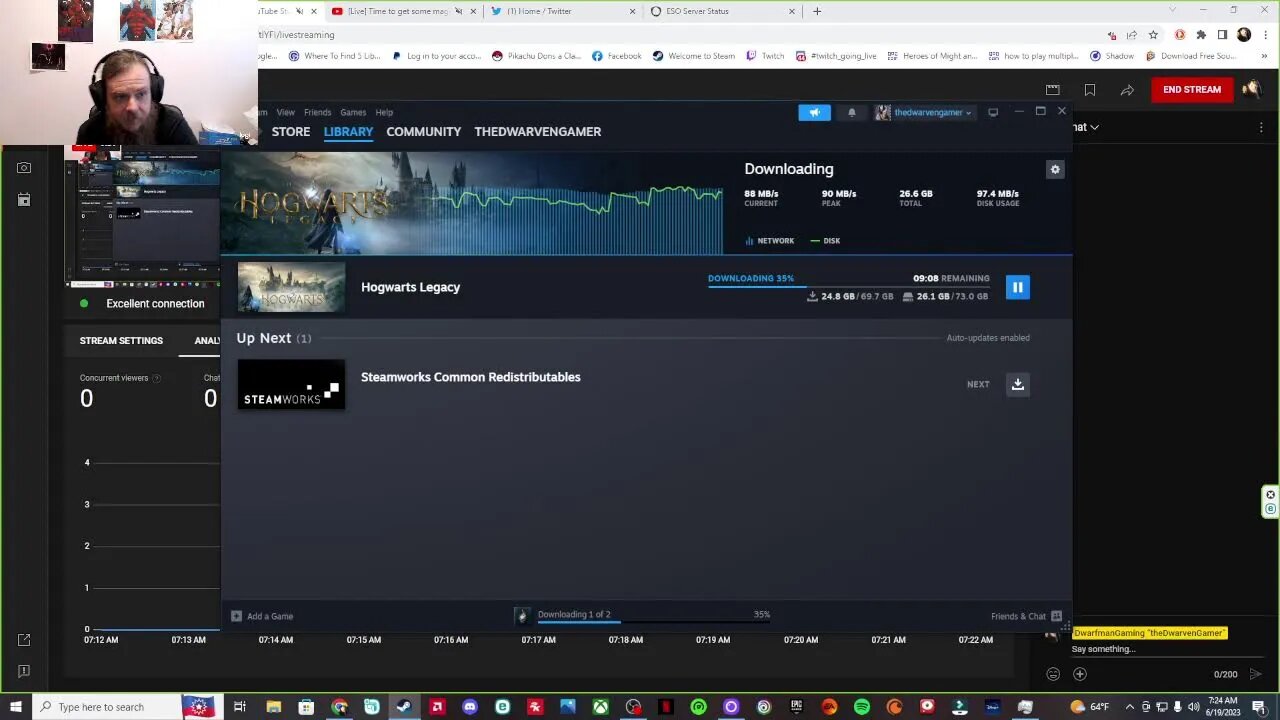Open Steam Friends menu
The height and width of the screenshot is (720, 1280).
click(x=317, y=112)
